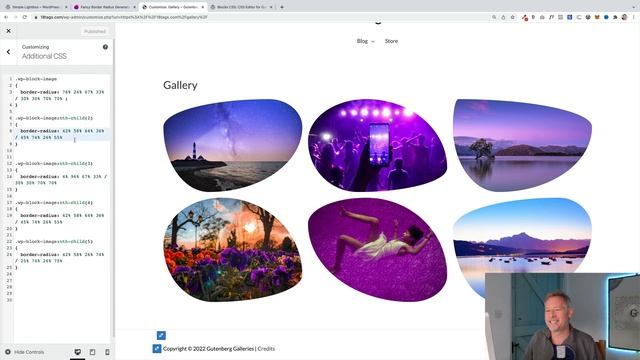Switch to the Simple Lightbox WordPress tab
Viewport: 640px width, 360px height.
point(36,7)
